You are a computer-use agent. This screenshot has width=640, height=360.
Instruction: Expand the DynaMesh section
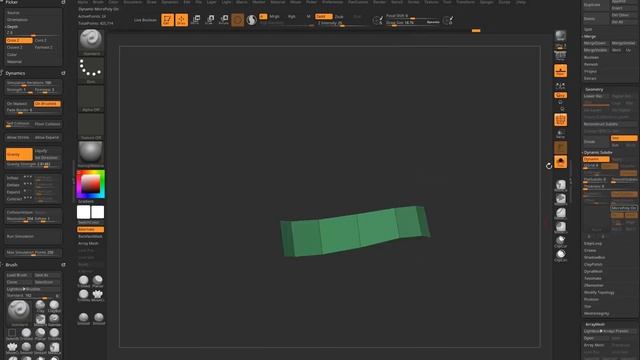pyautogui.click(x=593, y=271)
